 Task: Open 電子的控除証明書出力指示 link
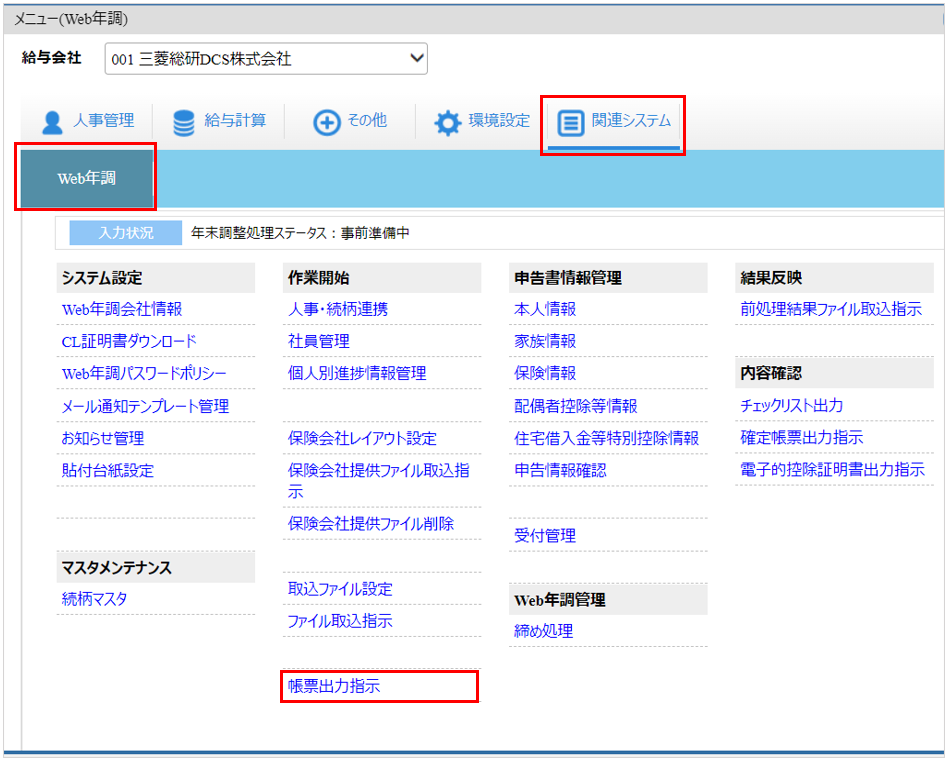pos(833,470)
